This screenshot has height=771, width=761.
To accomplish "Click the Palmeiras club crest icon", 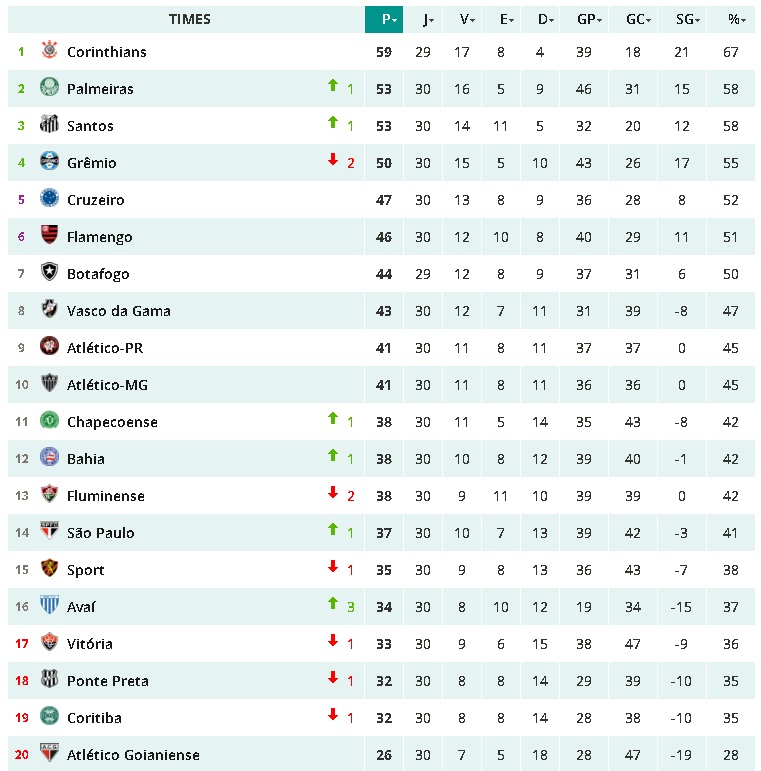I will tap(49, 88).
